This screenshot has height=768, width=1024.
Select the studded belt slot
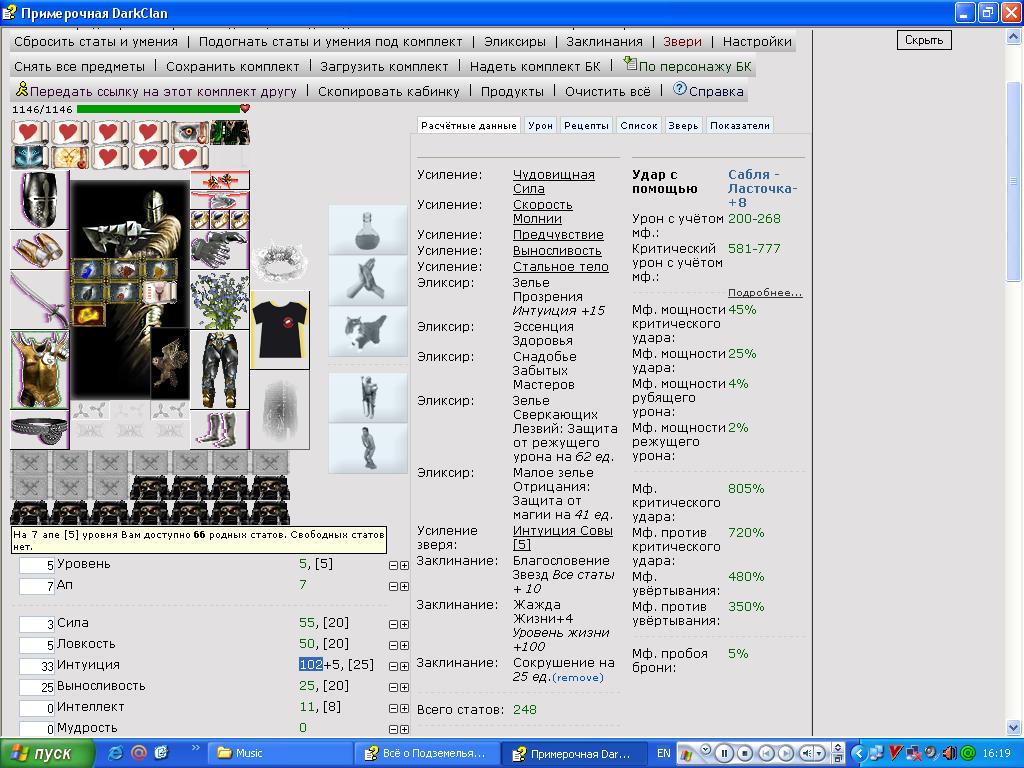(x=40, y=430)
